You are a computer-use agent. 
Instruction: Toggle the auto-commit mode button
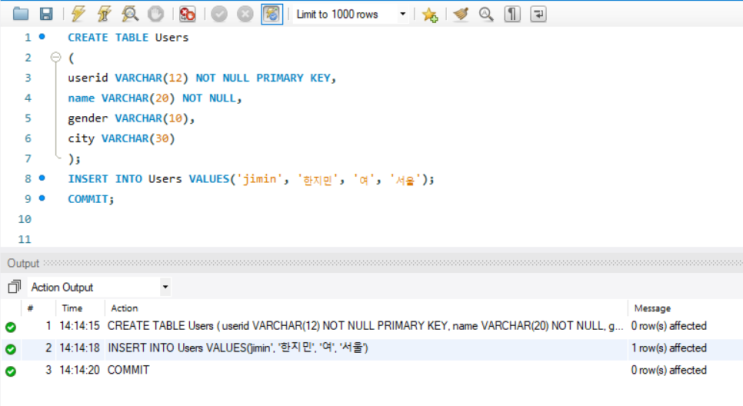(x=271, y=14)
